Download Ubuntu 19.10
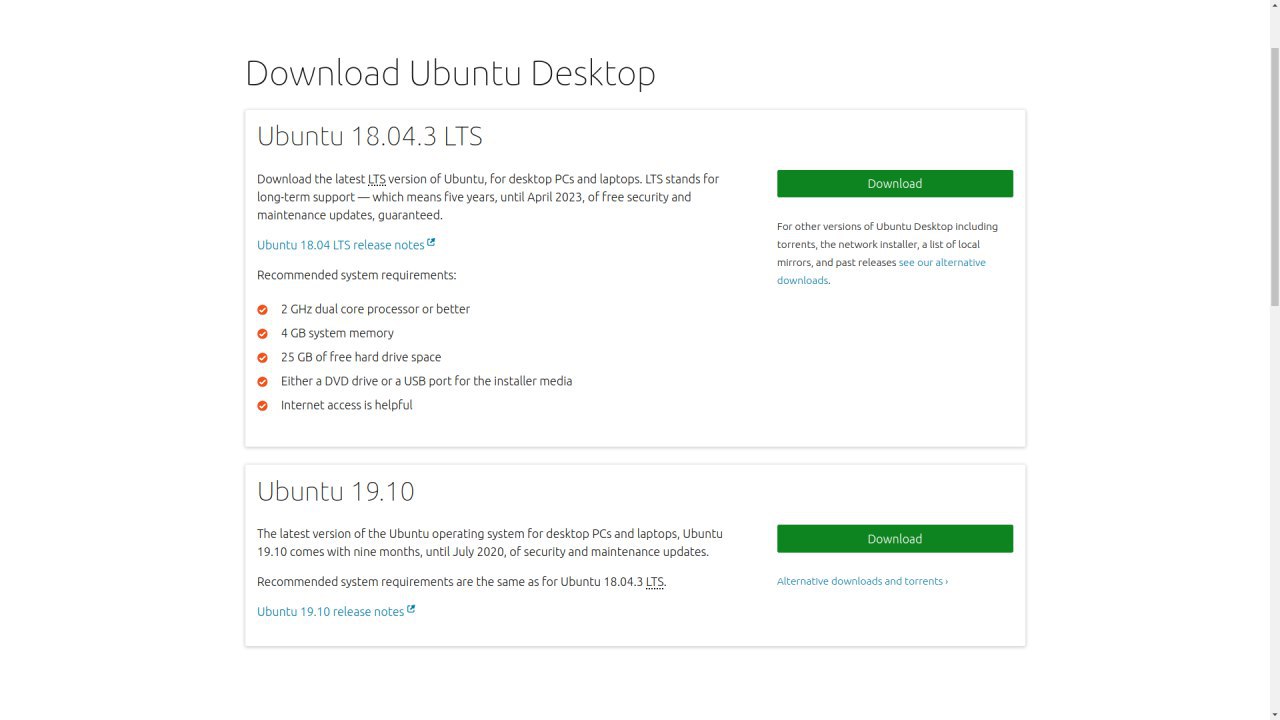 (895, 538)
